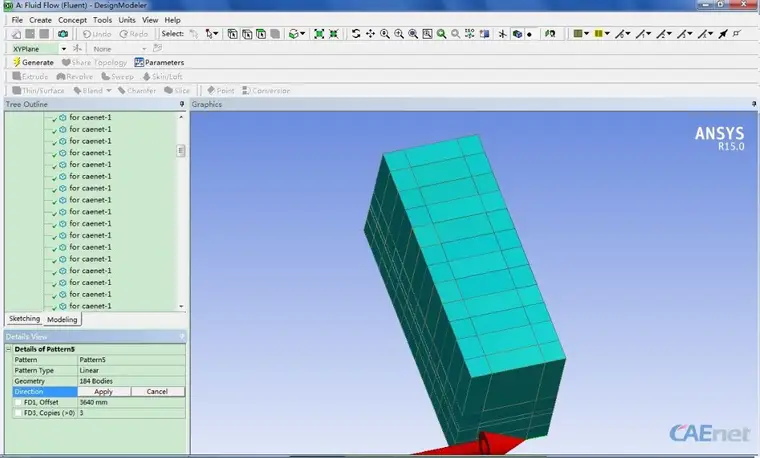The image size is (760, 458).
Task: Move the Tree Outline scrollbar thumb
Action: [x=181, y=151]
